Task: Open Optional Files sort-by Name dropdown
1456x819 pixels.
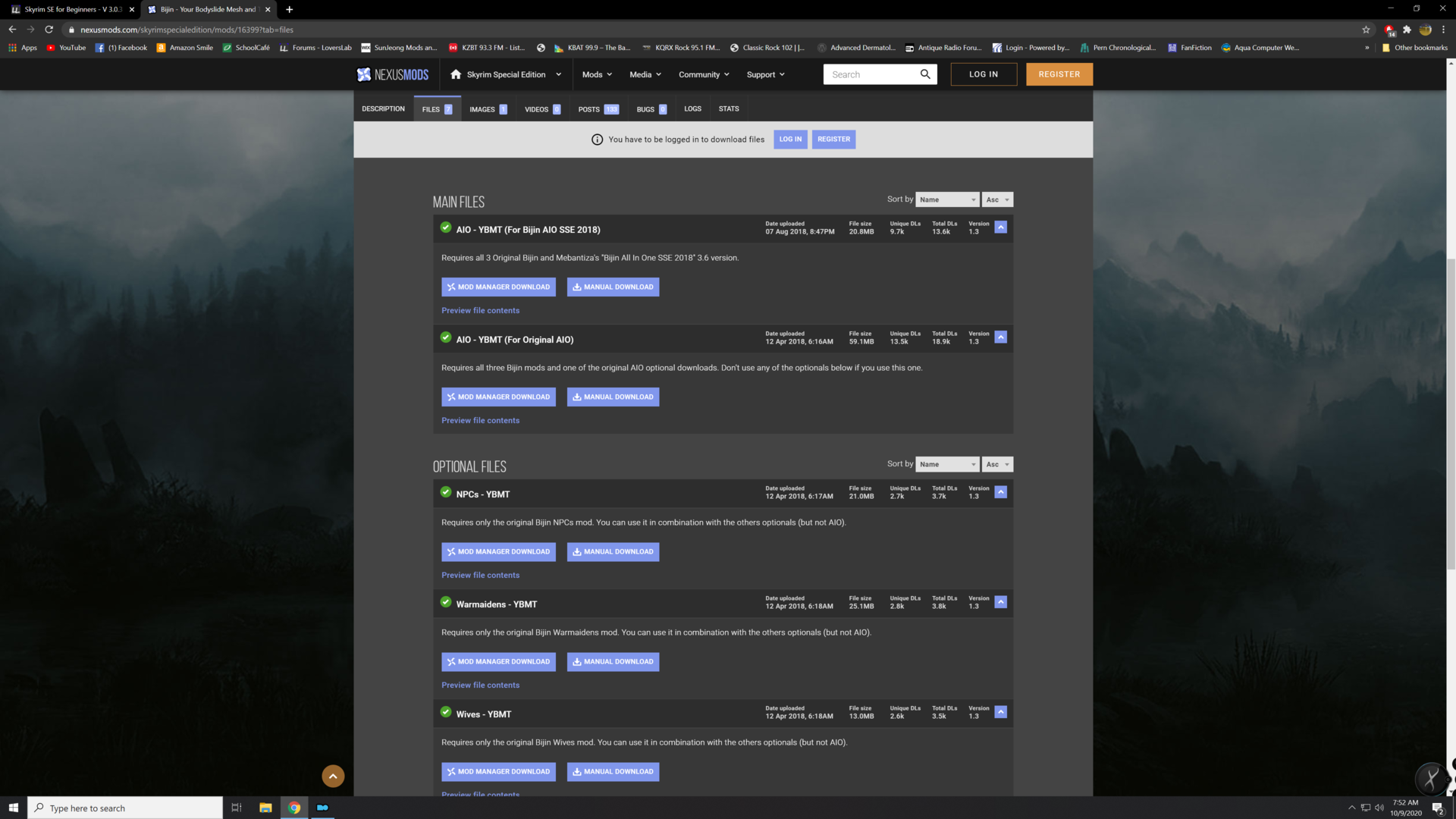Action: (x=947, y=464)
